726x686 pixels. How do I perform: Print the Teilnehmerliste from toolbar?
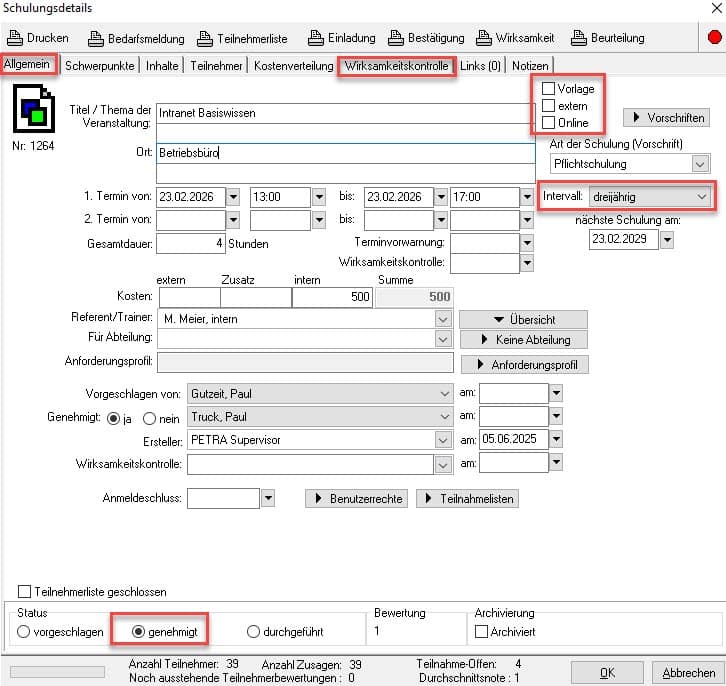204,38
